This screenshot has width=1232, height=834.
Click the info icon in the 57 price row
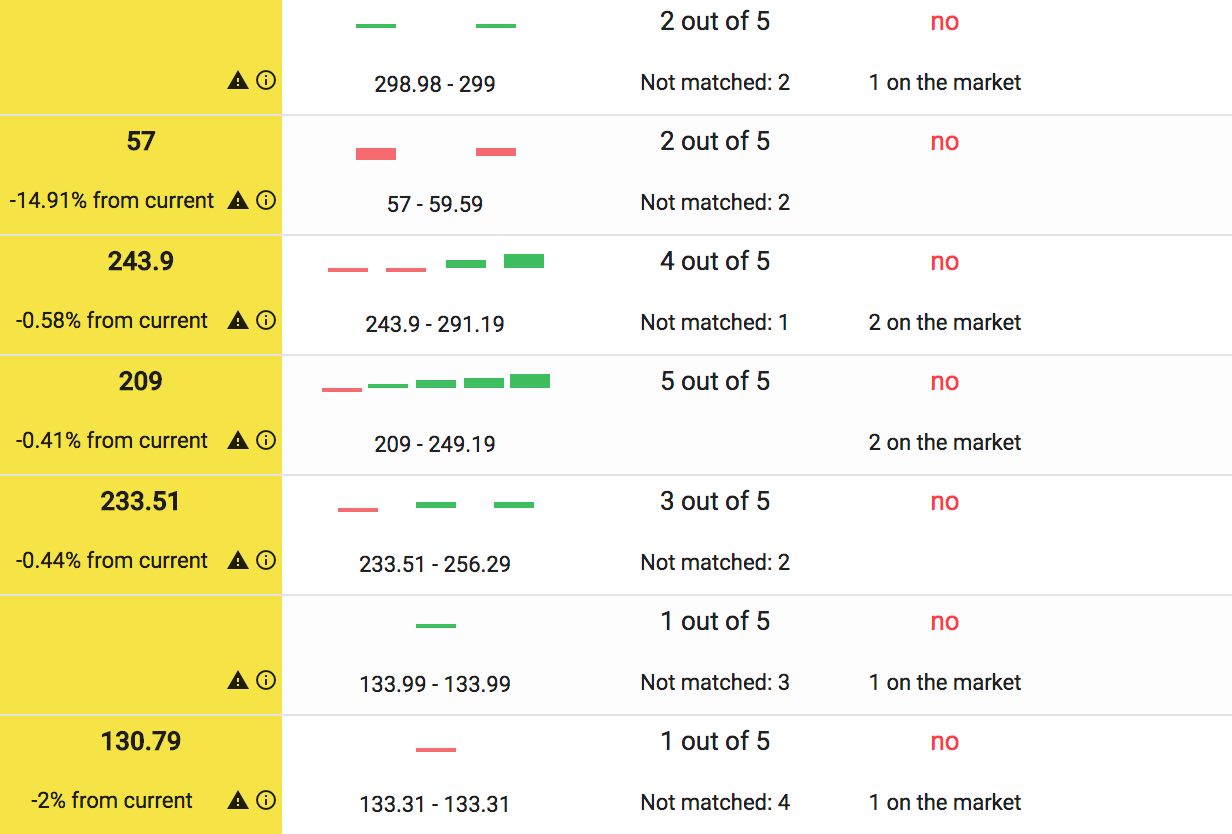tap(266, 200)
